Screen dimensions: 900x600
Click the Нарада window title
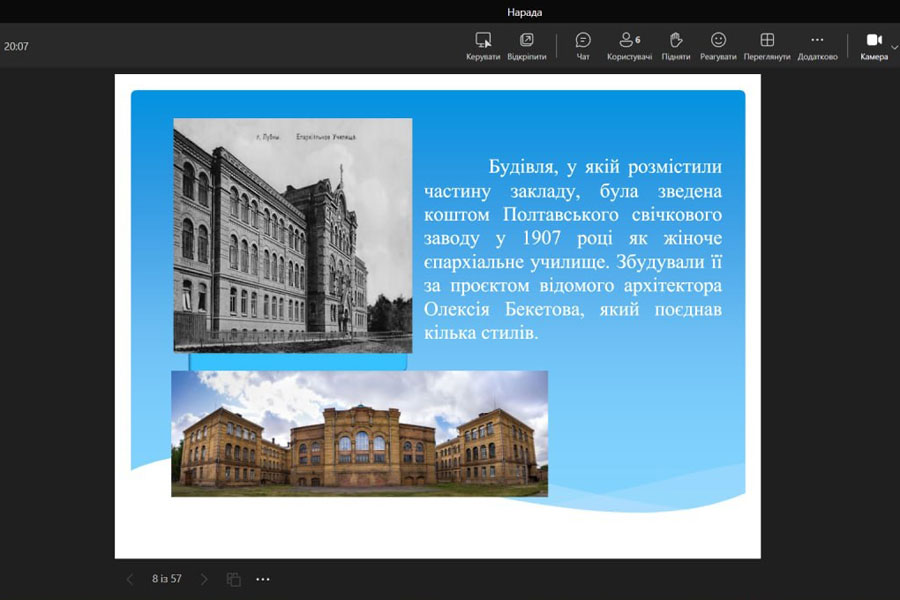point(524,12)
